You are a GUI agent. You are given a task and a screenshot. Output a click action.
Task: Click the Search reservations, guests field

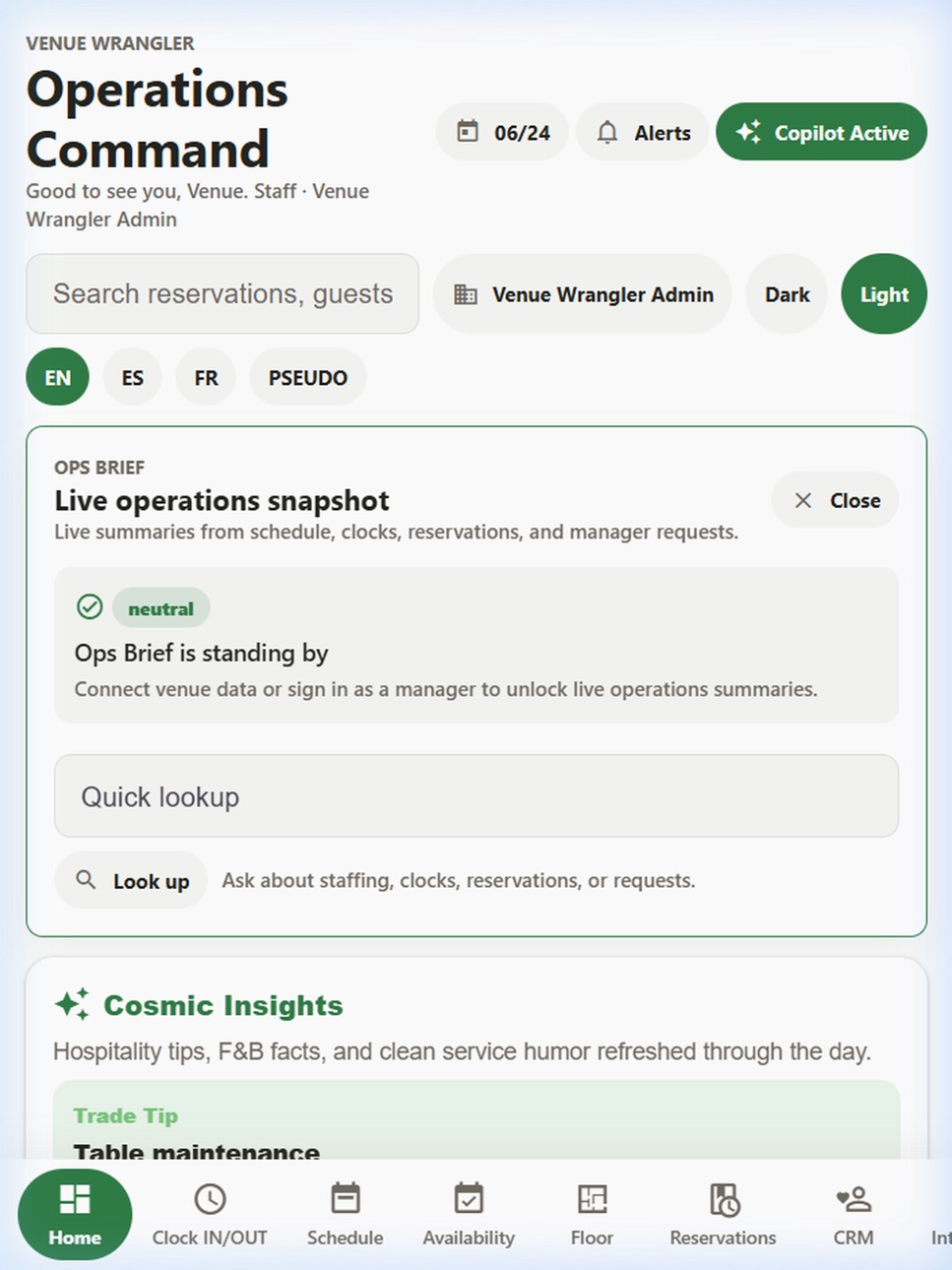coord(222,293)
